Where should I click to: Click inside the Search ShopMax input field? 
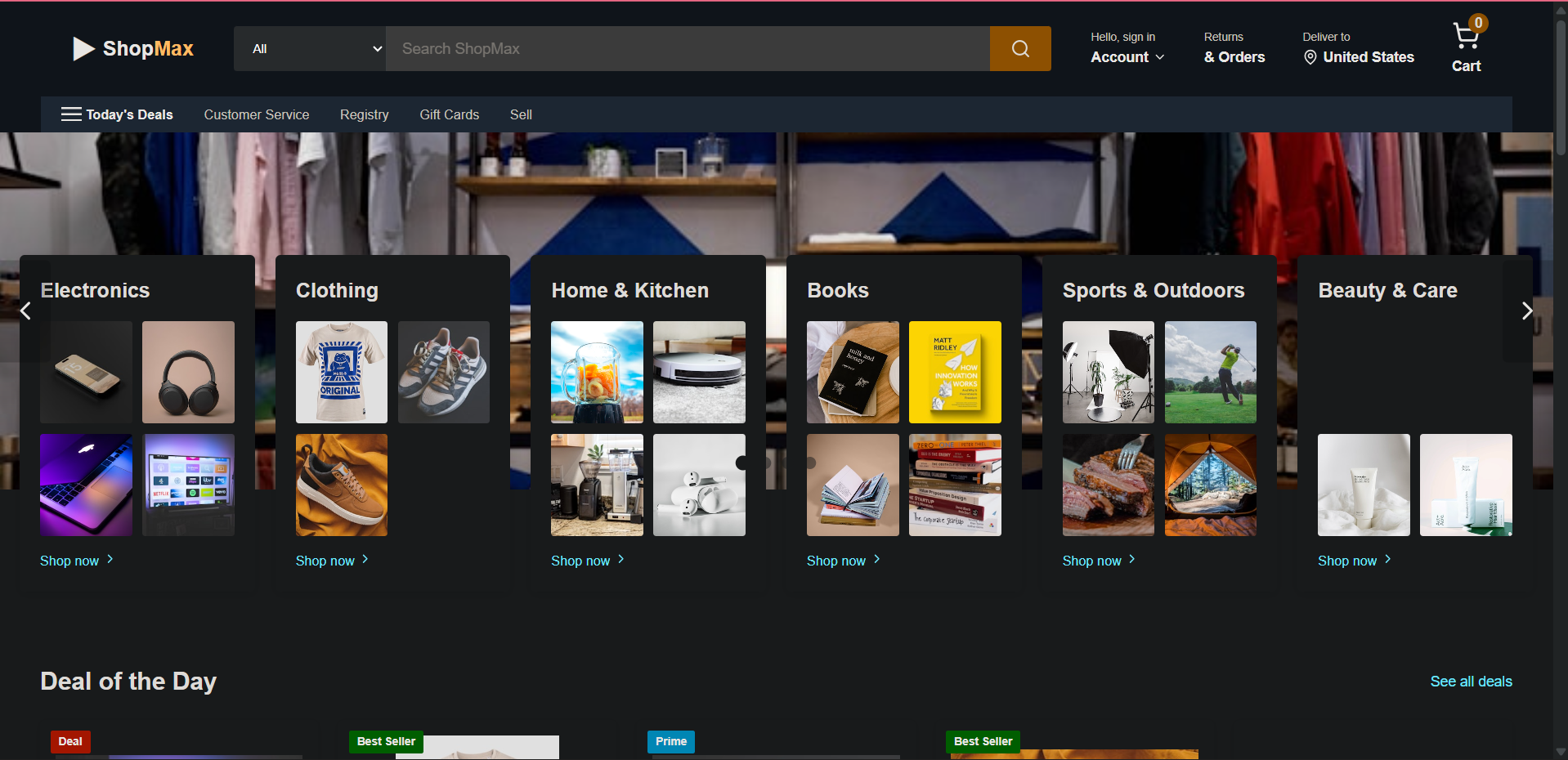[687, 48]
